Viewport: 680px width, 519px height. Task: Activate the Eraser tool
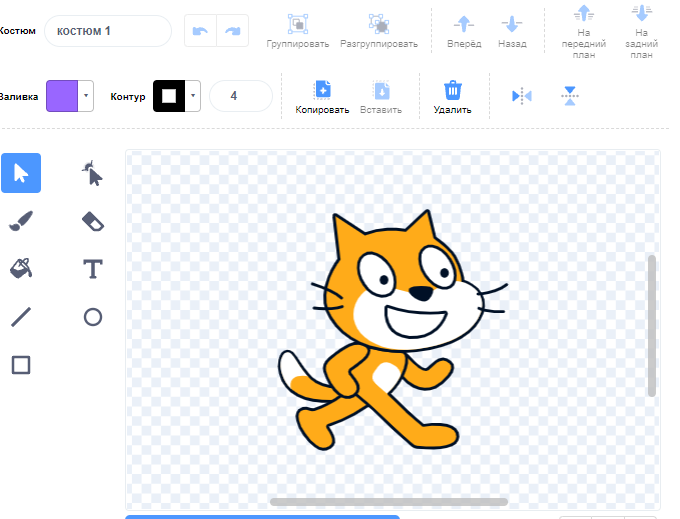92,221
